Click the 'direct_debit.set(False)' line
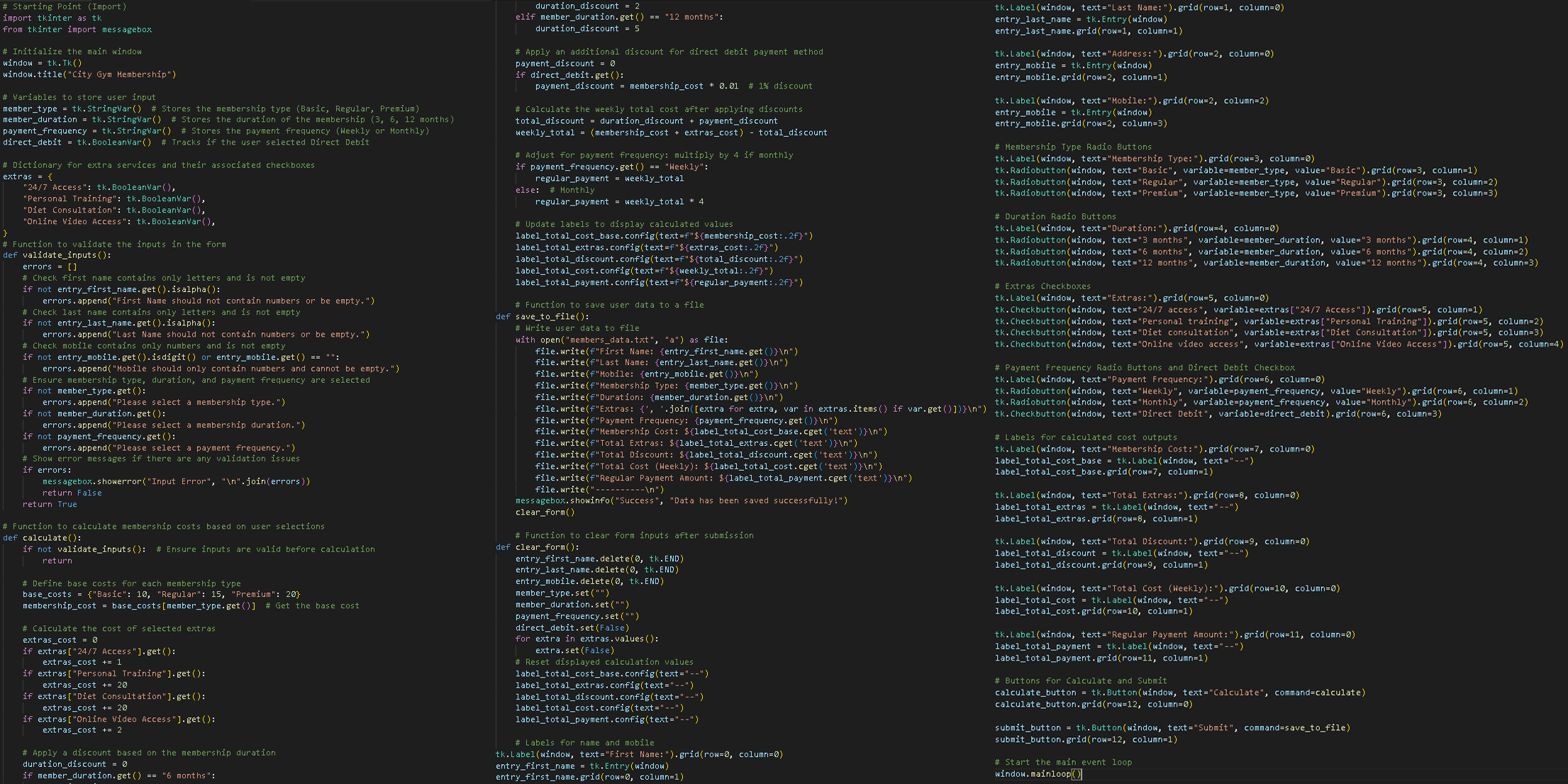Image resolution: width=1568 pixels, height=784 pixels. pyautogui.click(x=572, y=627)
